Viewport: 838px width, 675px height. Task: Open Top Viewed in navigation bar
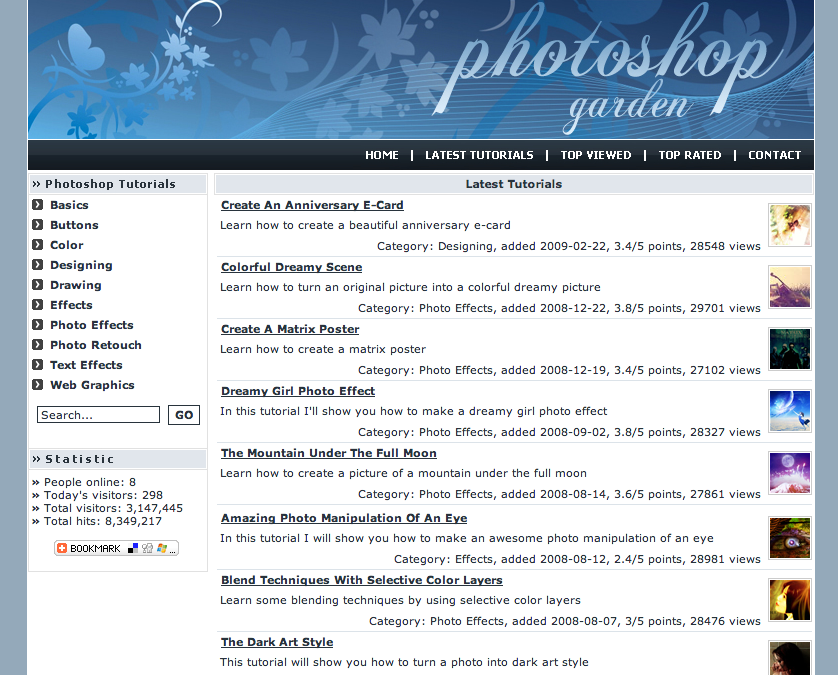[x=595, y=155]
